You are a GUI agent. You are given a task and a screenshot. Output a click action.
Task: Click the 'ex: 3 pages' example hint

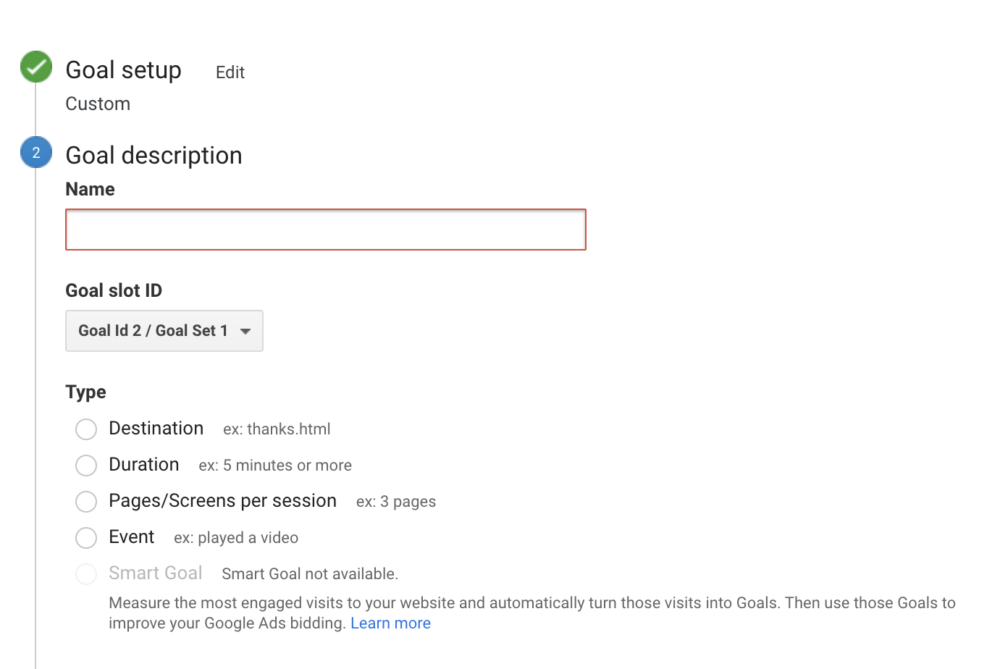pyautogui.click(x=396, y=501)
